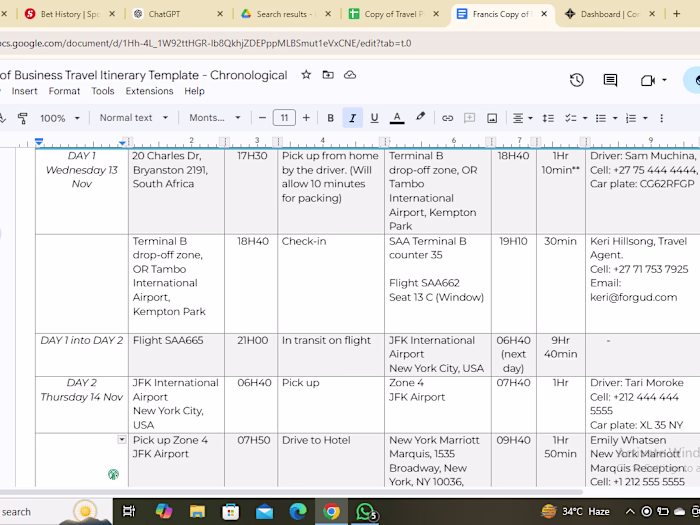Open WhatsApp from the taskbar
The height and width of the screenshot is (525, 700).
[x=366, y=512]
